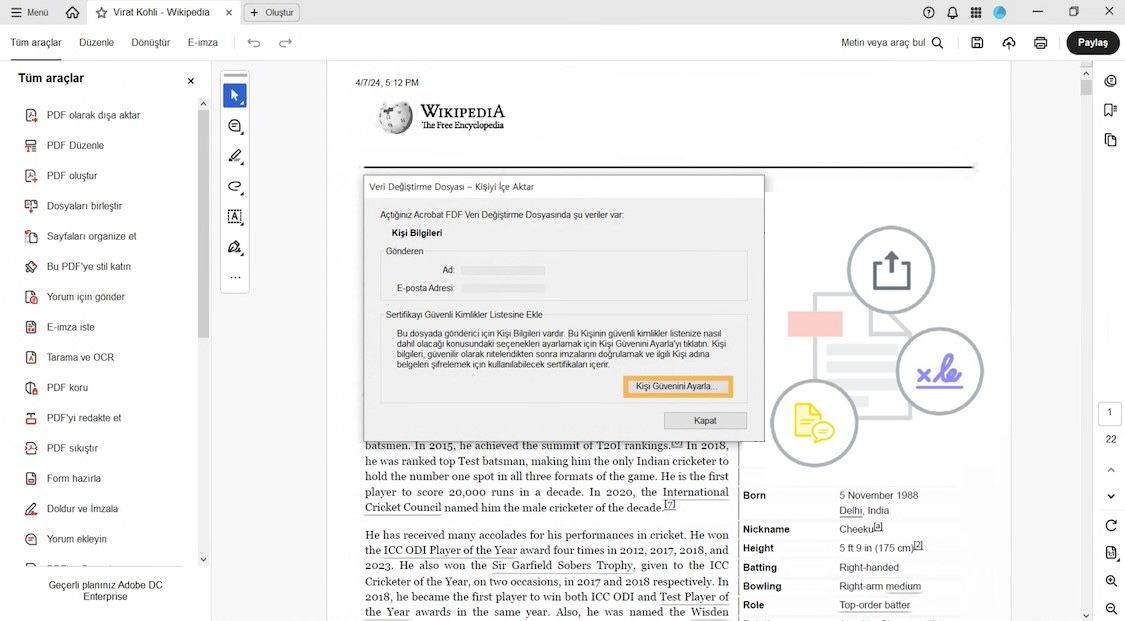The image size is (1125, 621).
Task: Click the current page number box
Action: click(1110, 412)
